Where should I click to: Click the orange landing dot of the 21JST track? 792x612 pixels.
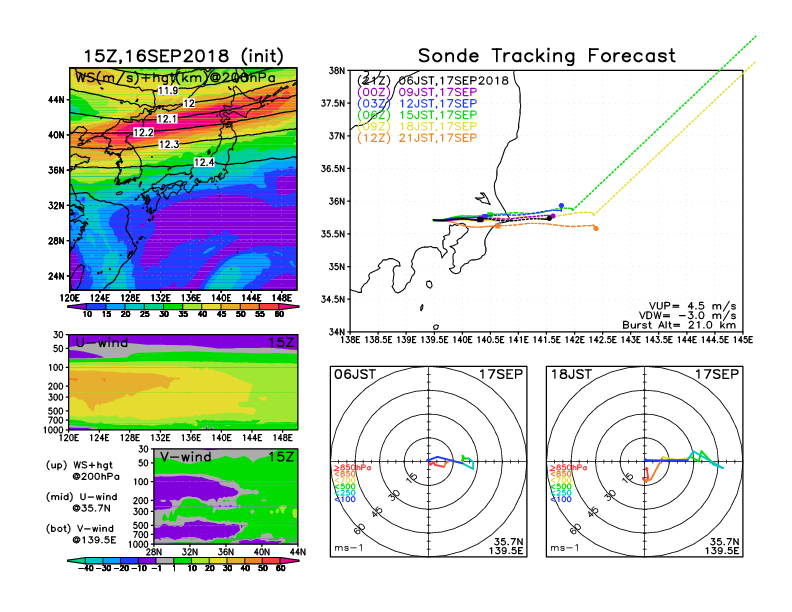tap(596, 229)
